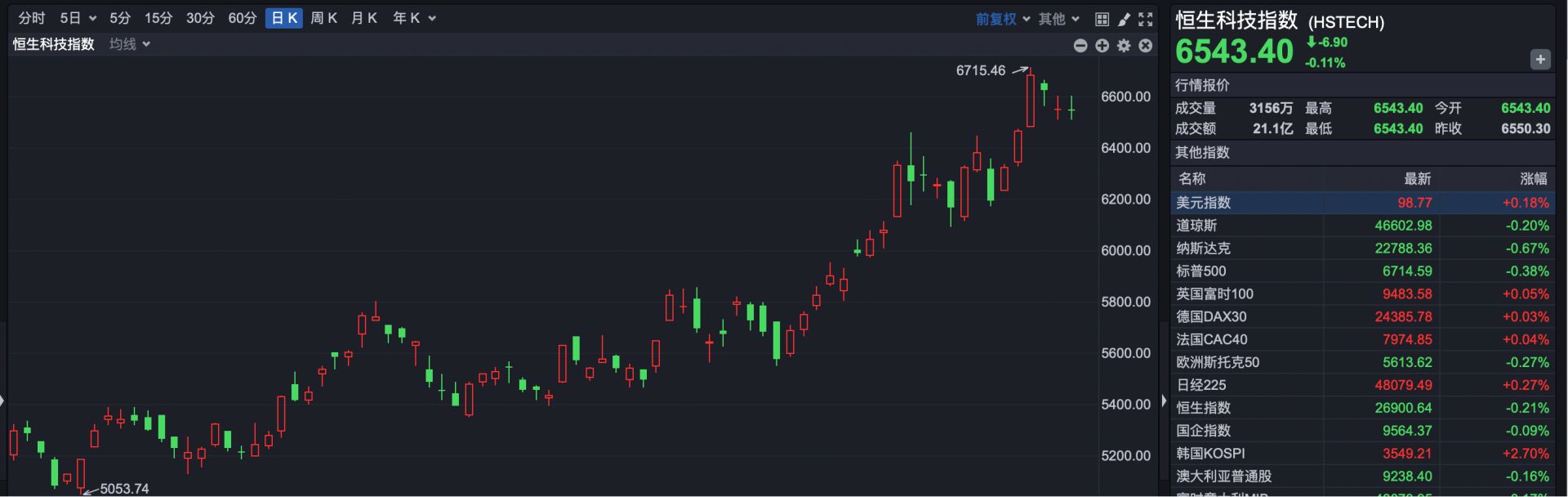This screenshot has height=497, width=1568.
Task: Select the 15分 timeframe
Action: pyautogui.click(x=158, y=18)
